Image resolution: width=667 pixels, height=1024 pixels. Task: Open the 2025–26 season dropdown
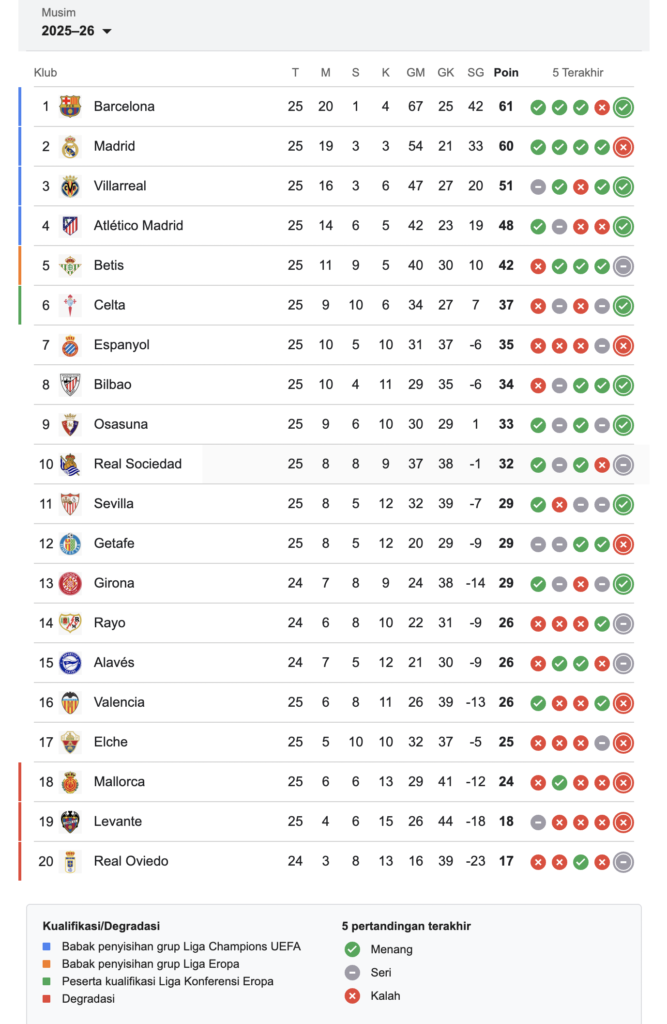(x=76, y=31)
